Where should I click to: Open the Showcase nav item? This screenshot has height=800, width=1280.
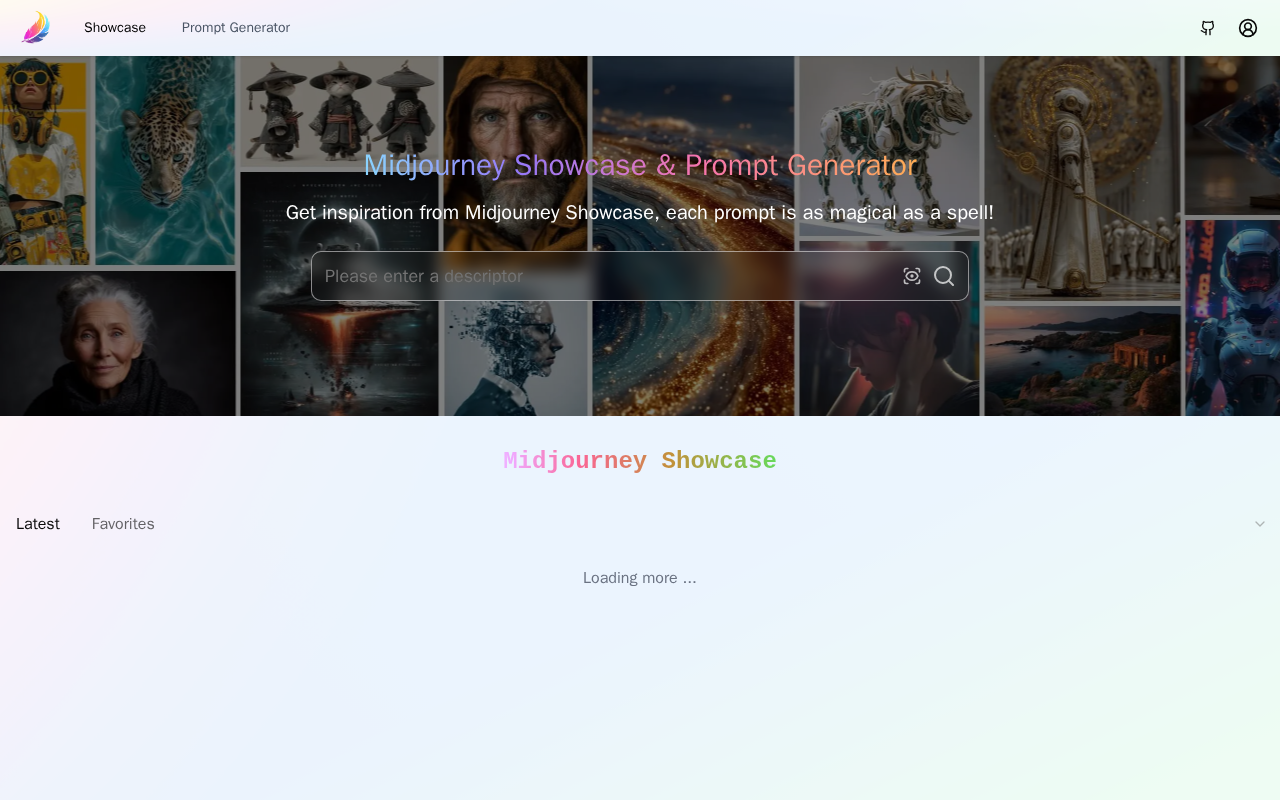point(115,28)
